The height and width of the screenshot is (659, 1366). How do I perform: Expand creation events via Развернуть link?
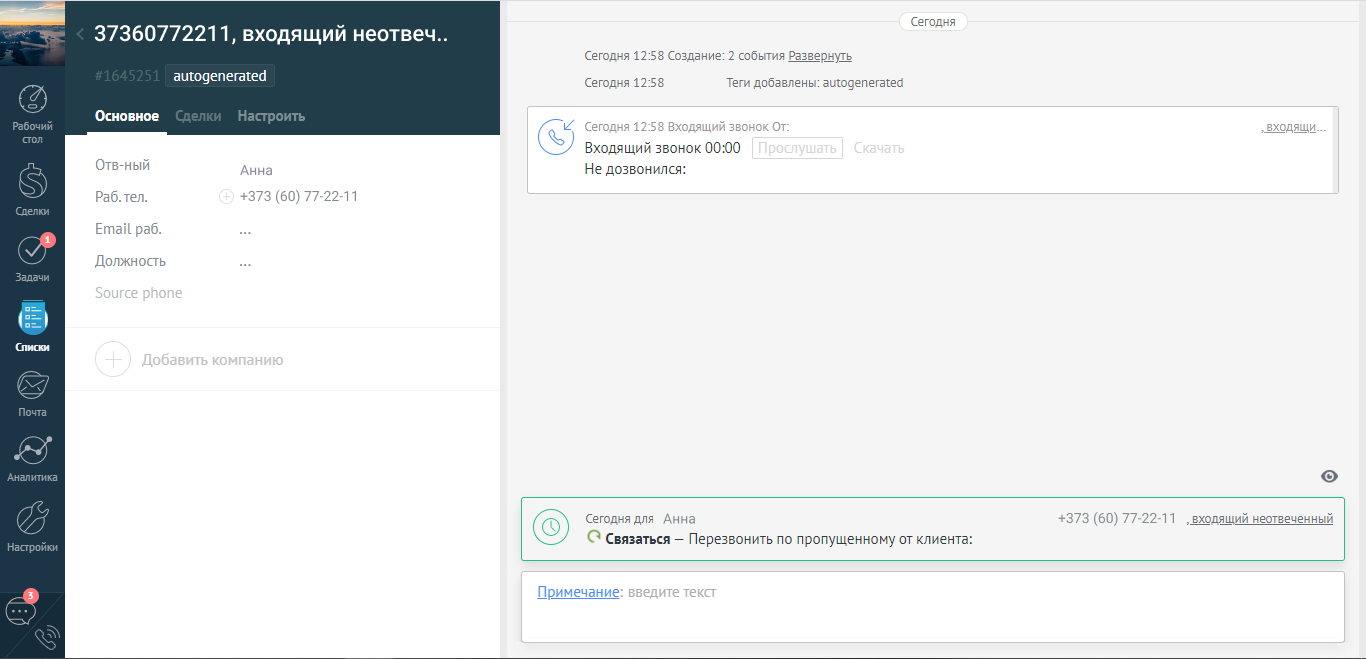tap(820, 56)
